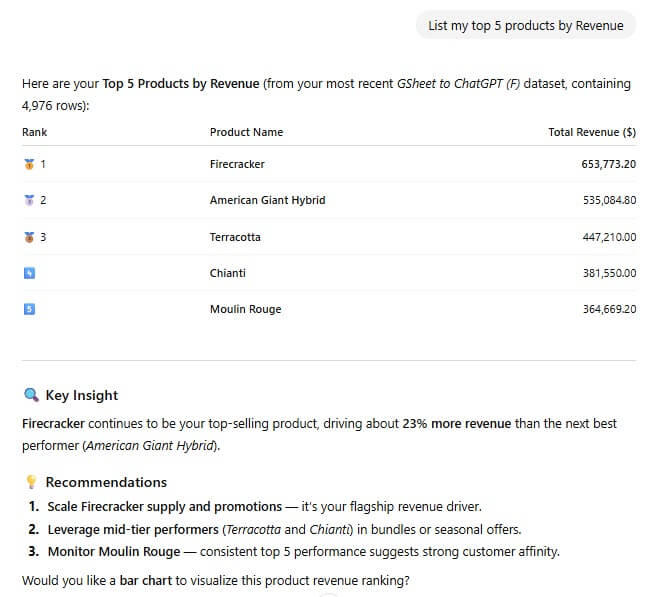Click the magnifying glass Key Insight icon
659x597 pixels.
click(31, 395)
